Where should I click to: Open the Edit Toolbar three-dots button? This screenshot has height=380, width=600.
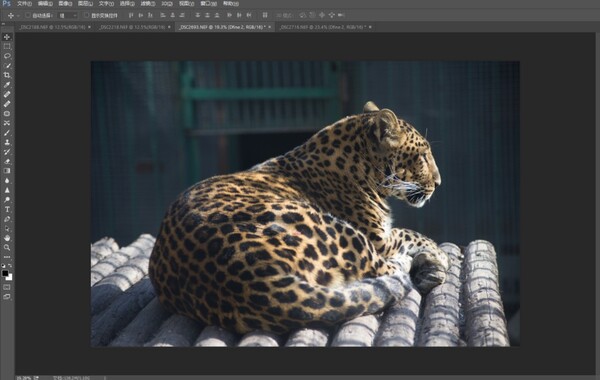[7, 257]
